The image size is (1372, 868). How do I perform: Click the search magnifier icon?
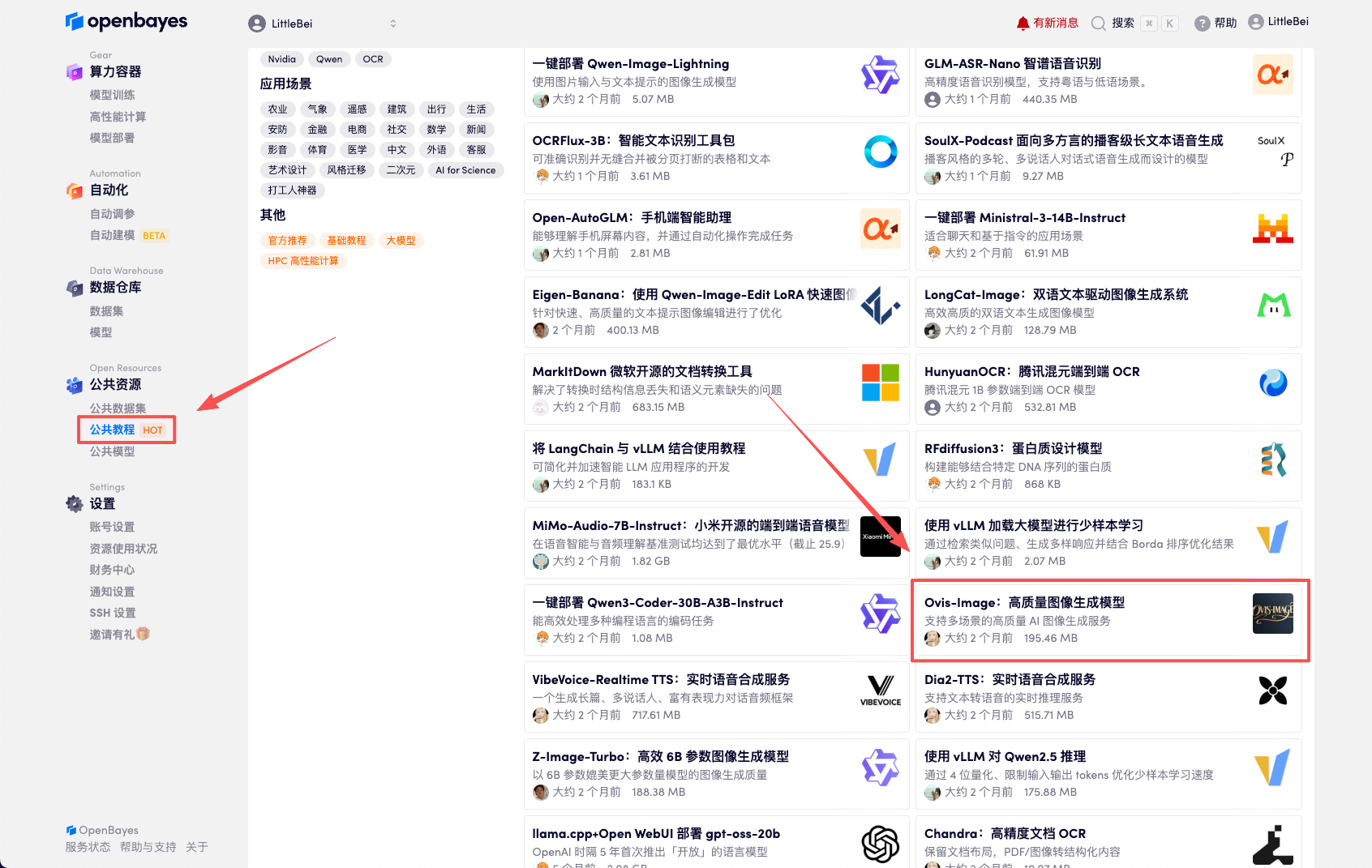coord(1099,24)
